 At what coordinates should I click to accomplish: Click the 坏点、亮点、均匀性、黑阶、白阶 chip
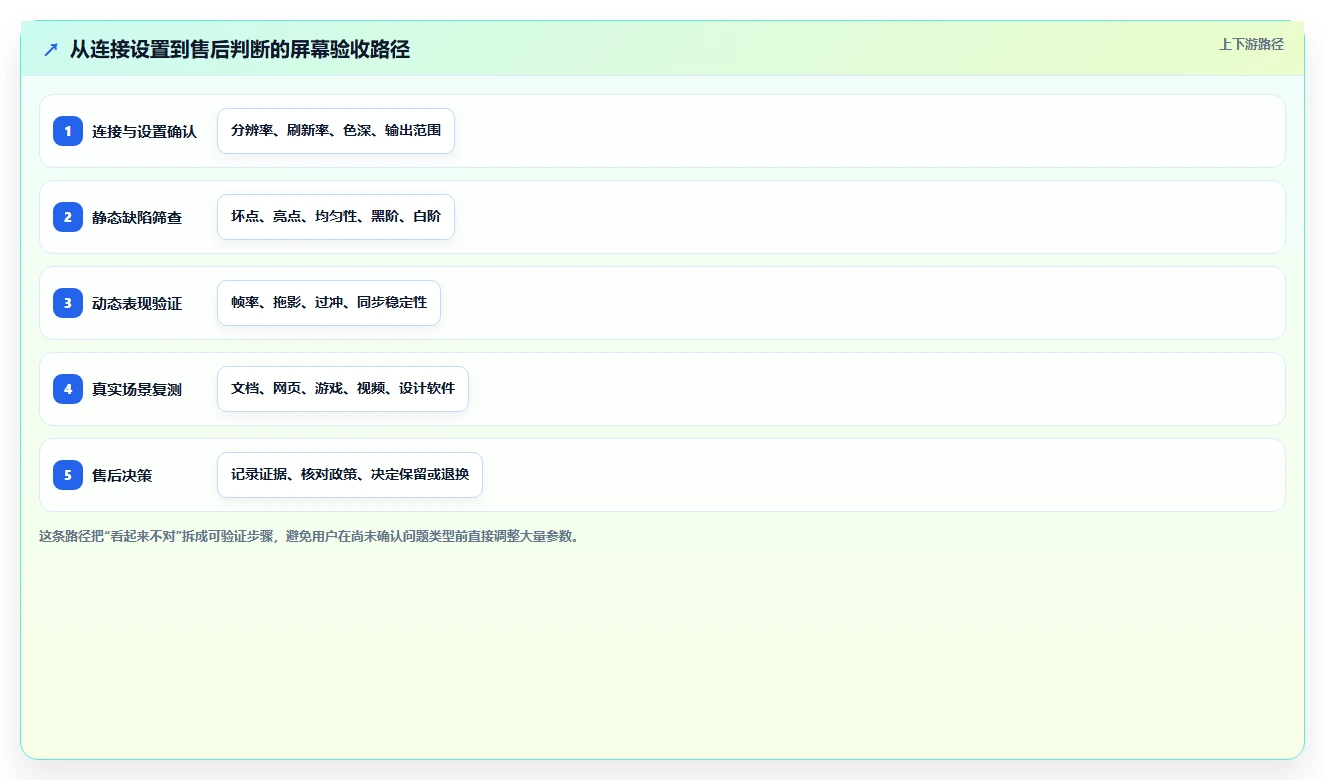tap(336, 217)
